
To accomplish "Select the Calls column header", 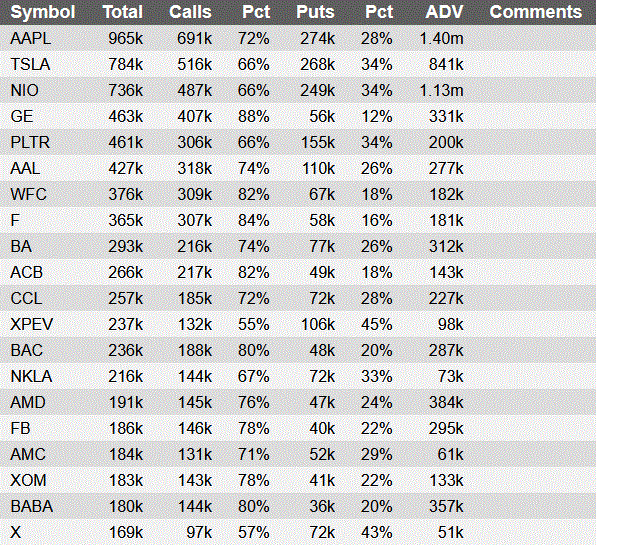I will [x=190, y=13].
